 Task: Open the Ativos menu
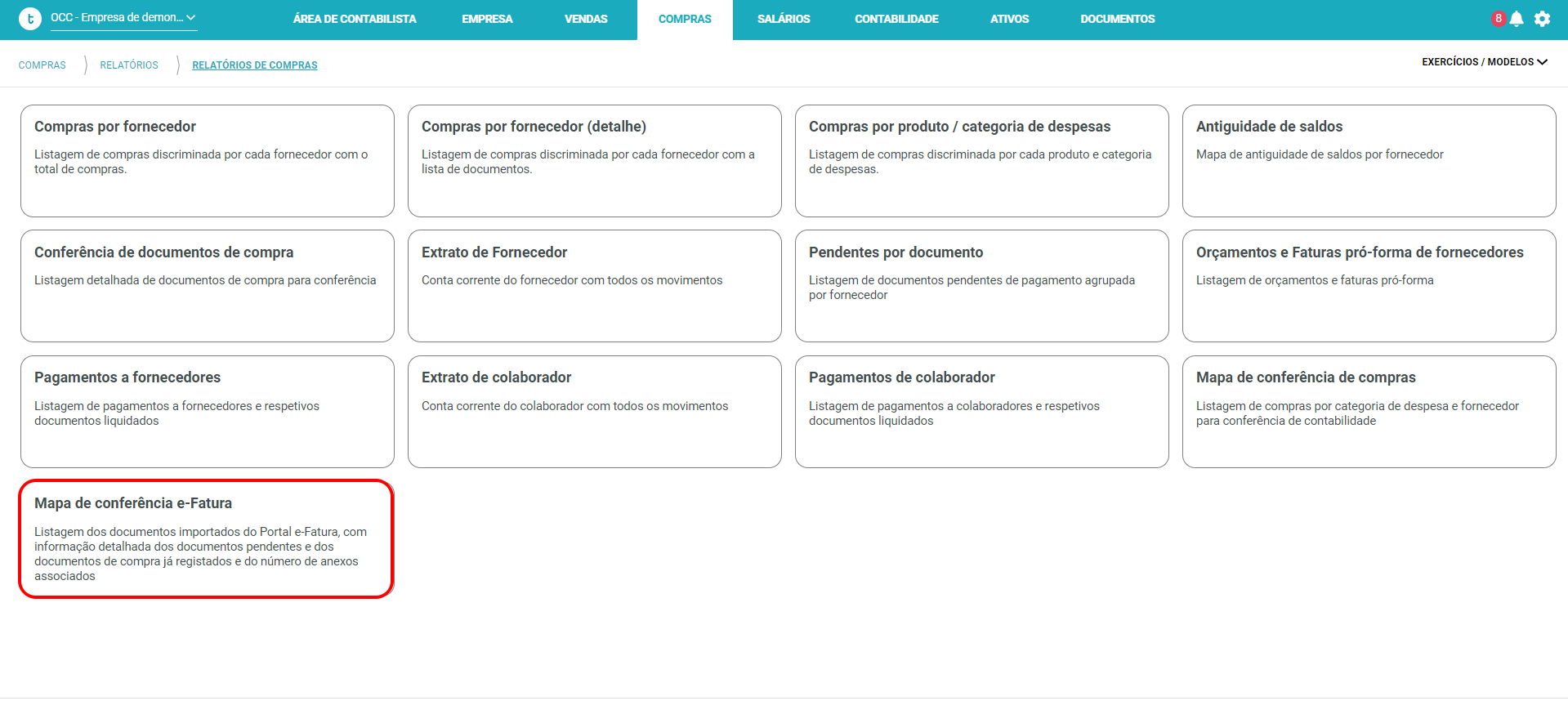1009,19
